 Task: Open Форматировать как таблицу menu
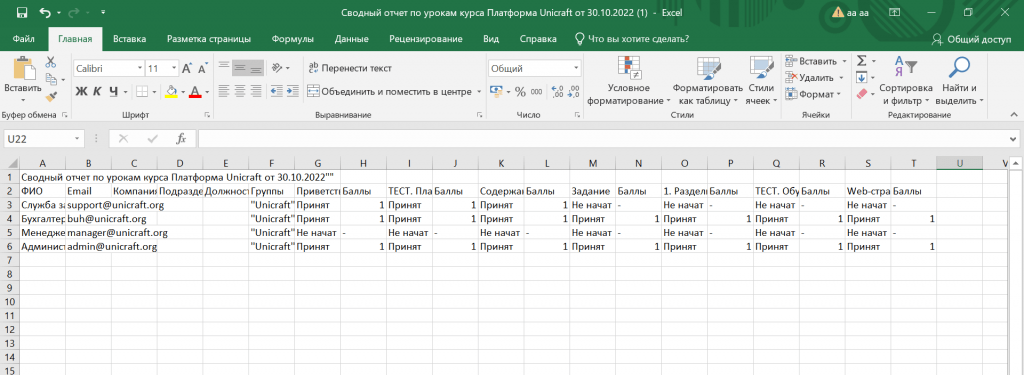pyautogui.click(x=708, y=81)
